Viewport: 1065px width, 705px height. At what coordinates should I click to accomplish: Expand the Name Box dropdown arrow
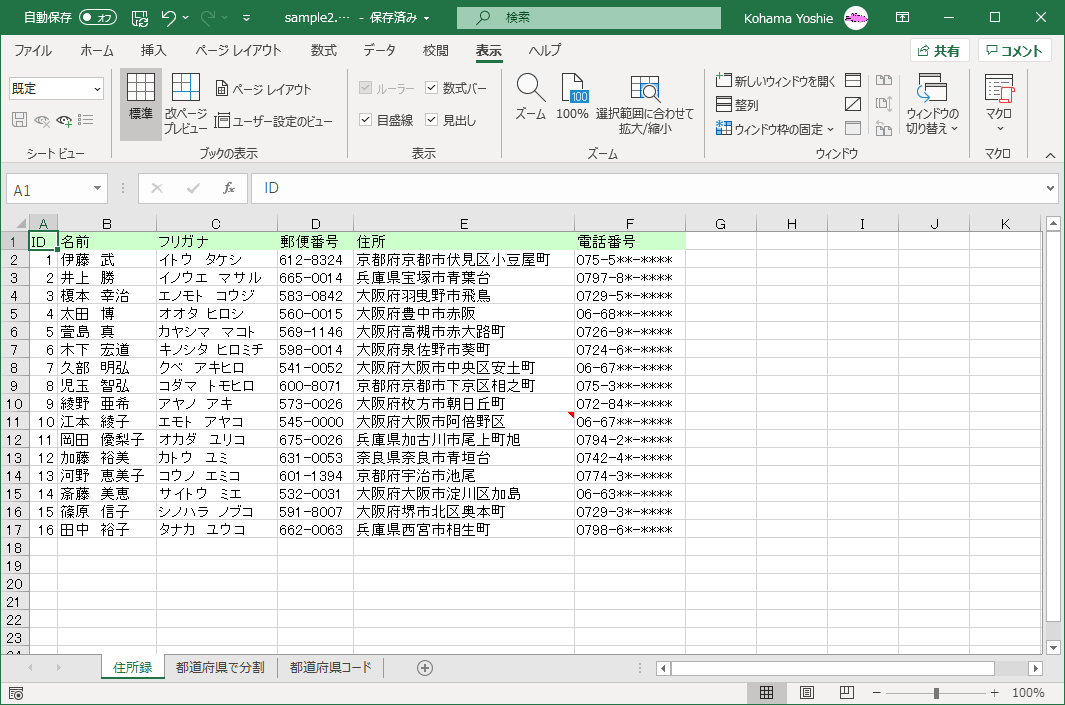[x=97, y=188]
